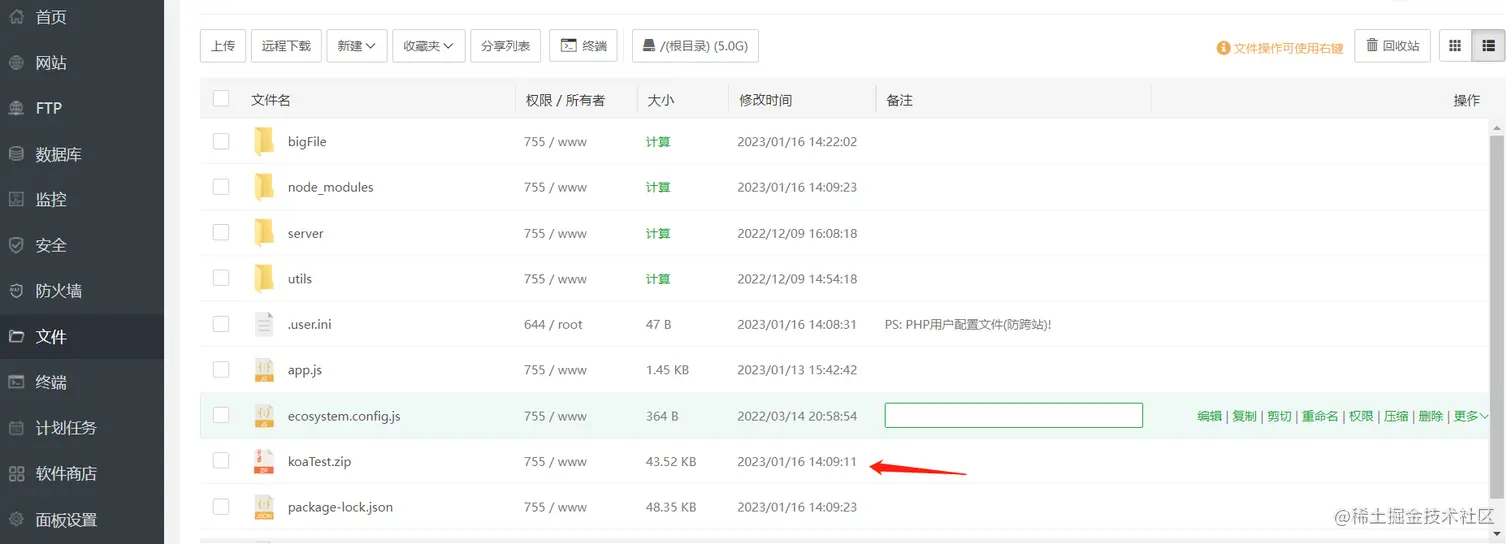Click the koaTest.zip archive icon
This screenshot has height=544, width=1512.
264,462
